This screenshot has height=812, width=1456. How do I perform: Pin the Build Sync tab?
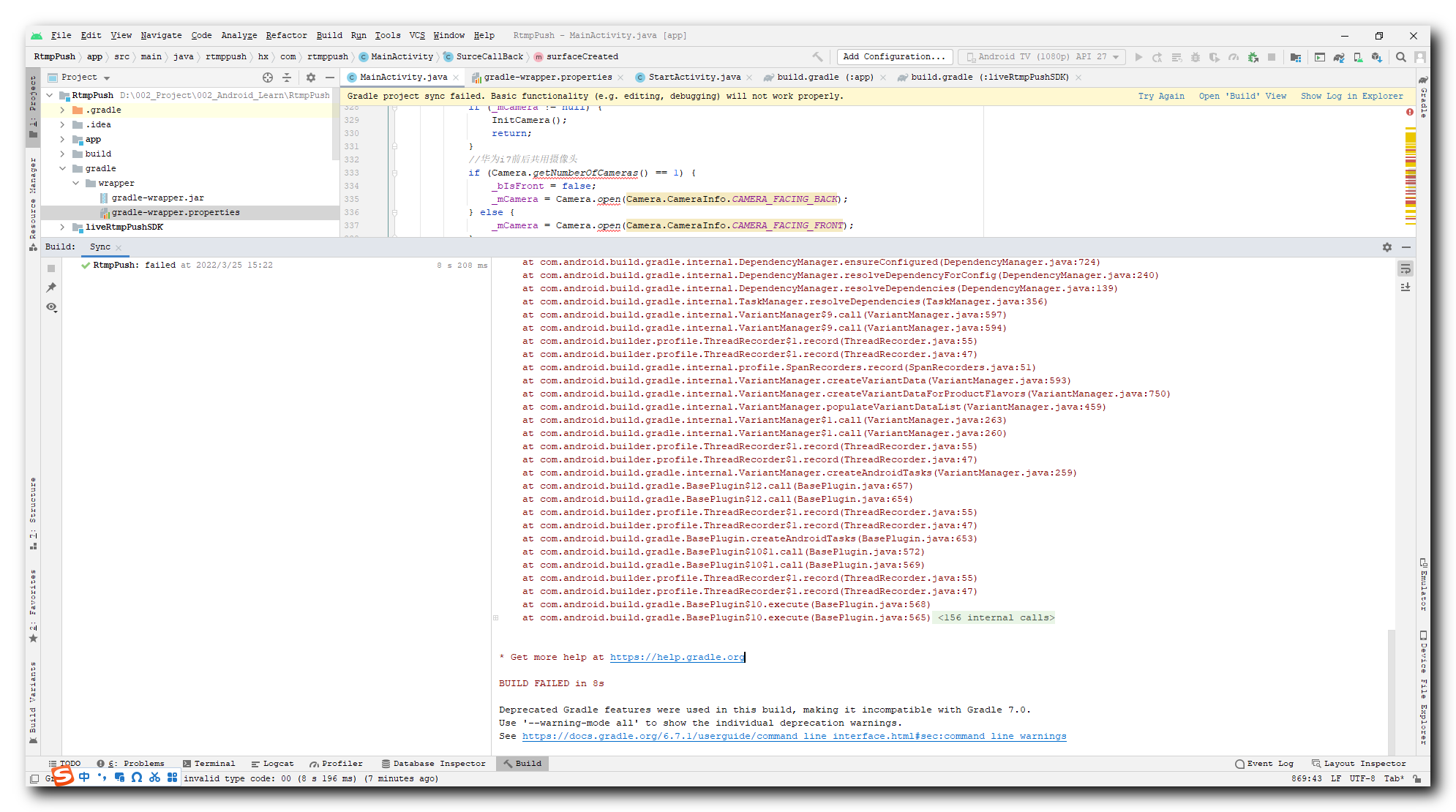[x=51, y=287]
